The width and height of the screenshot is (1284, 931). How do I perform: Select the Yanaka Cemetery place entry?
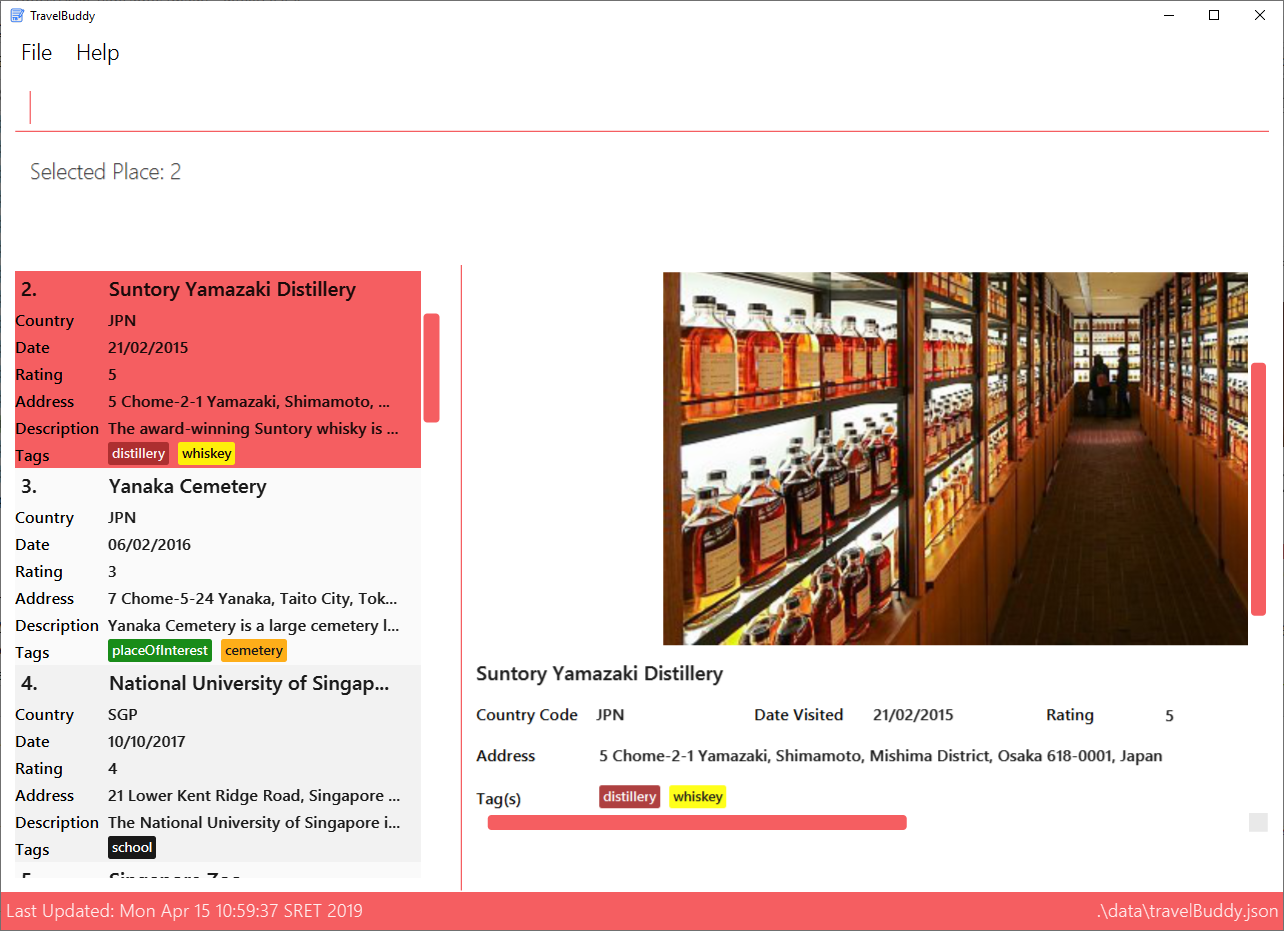(218, 566)
